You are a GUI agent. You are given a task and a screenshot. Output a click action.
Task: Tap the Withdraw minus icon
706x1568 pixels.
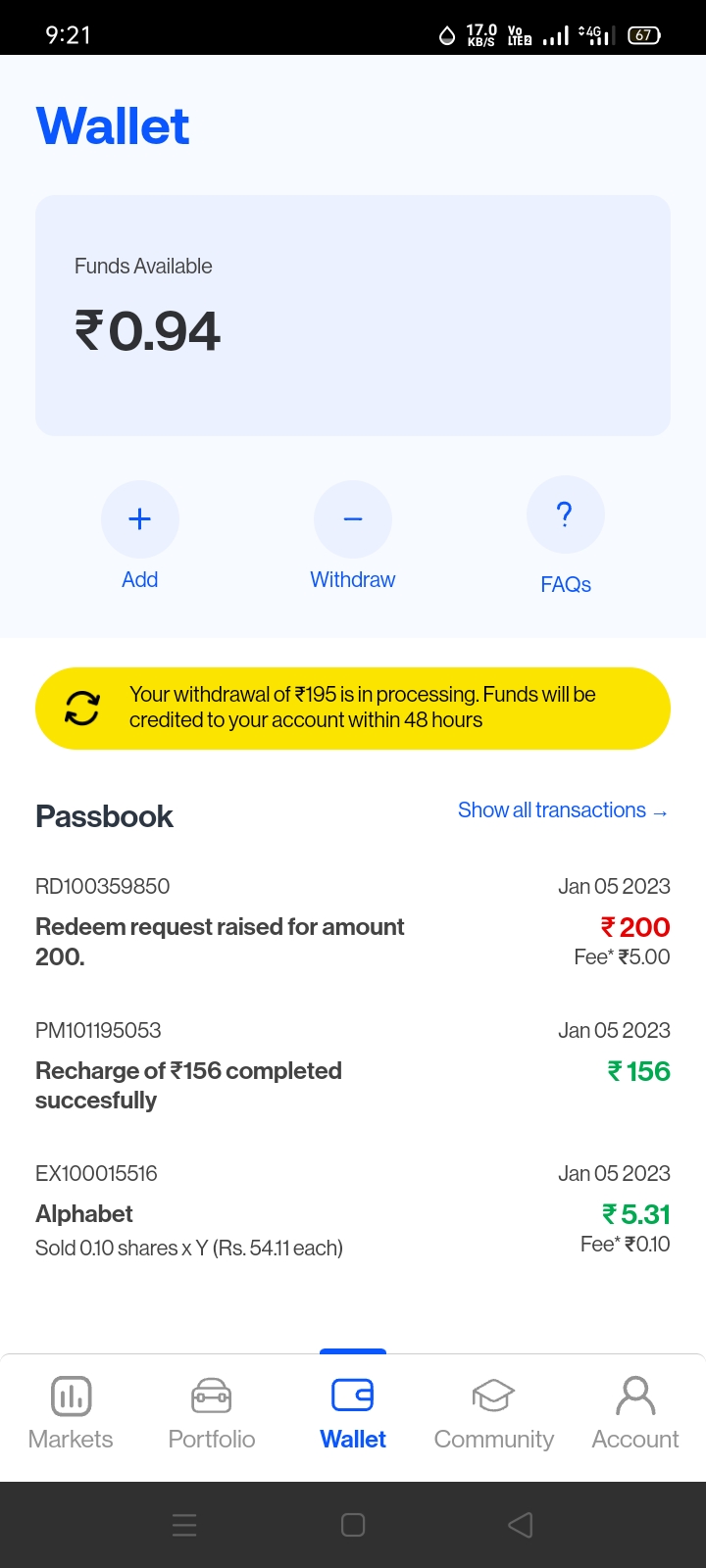pos(353,518)
